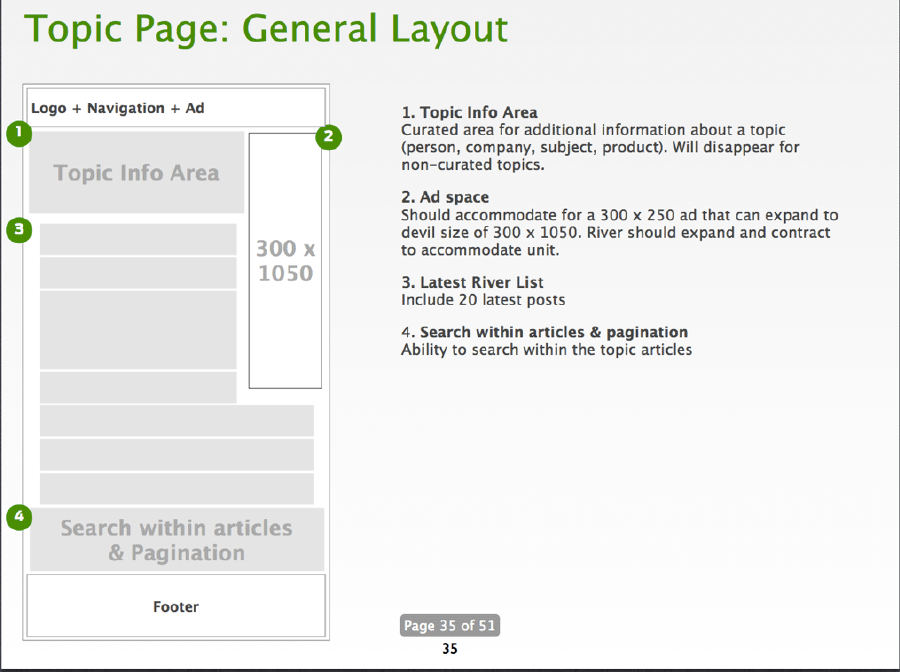This screenshot has height=672, width=900.
Task: Click the Search within articles & Pagination box
Action: point(176,540)
